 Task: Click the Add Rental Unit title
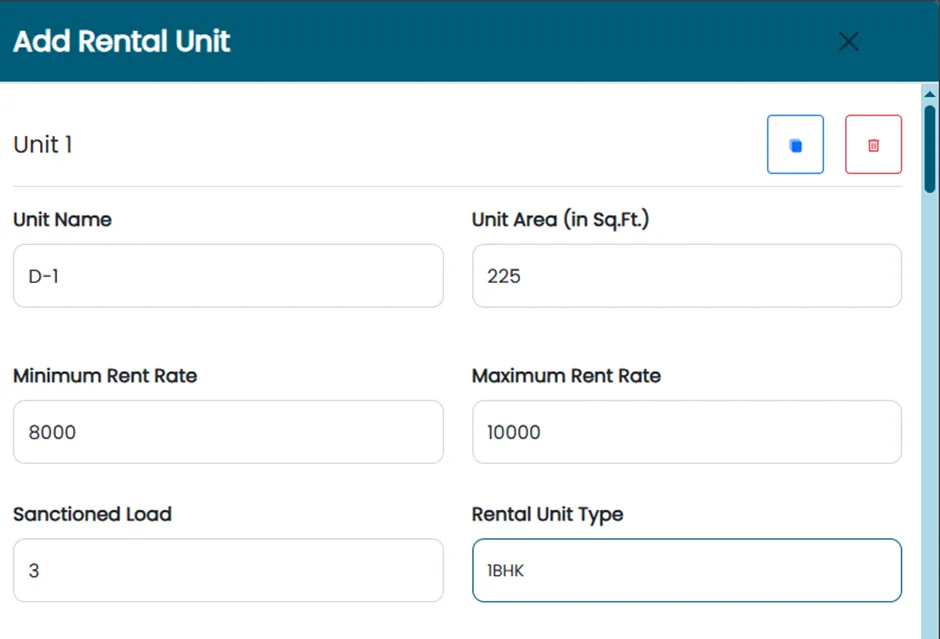tap(122, 41)
